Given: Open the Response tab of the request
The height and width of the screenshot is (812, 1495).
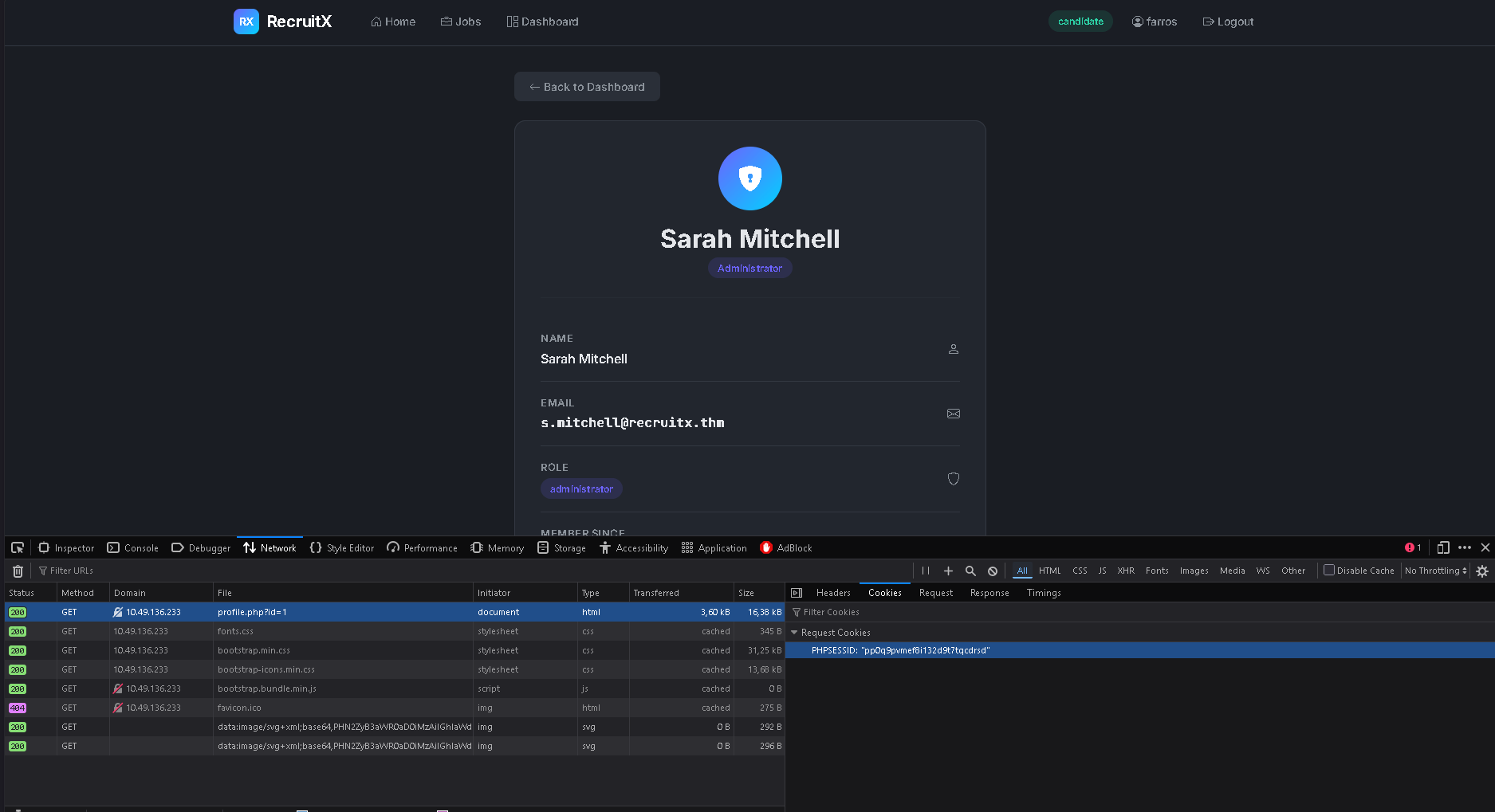Looking at the screenshot, I should [x=989, y=593].
